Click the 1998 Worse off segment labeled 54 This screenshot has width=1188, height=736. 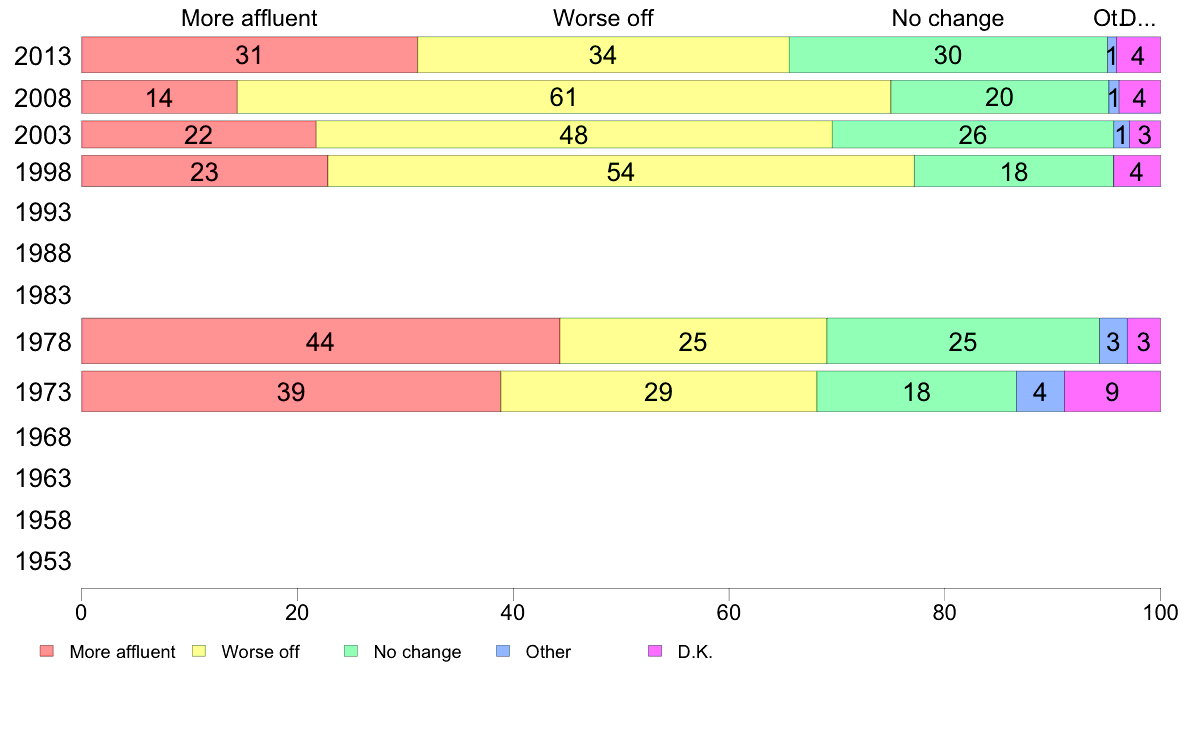pyautogui.click(x=621, y=171)
